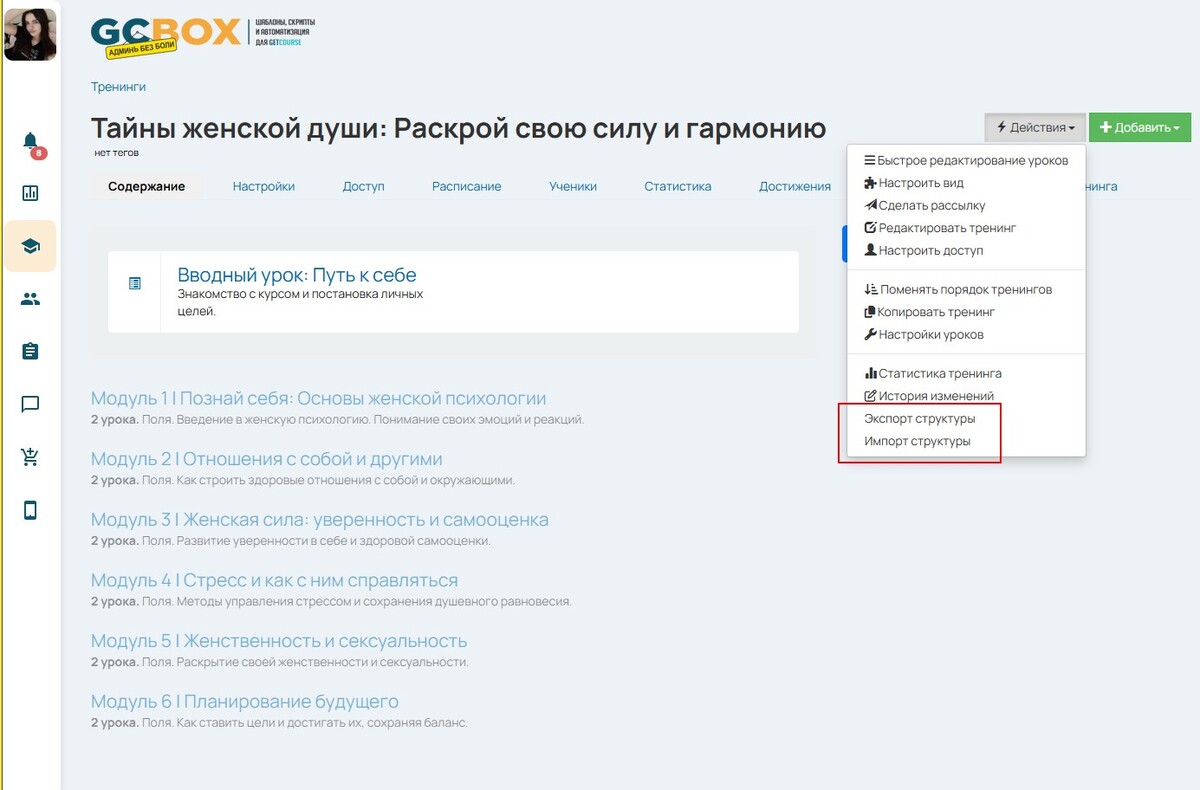The height and width of the screenshot is (790, 1200).
Task: Click Быстрое редактирование уроков menu entry
Action: tap(966, 160)
